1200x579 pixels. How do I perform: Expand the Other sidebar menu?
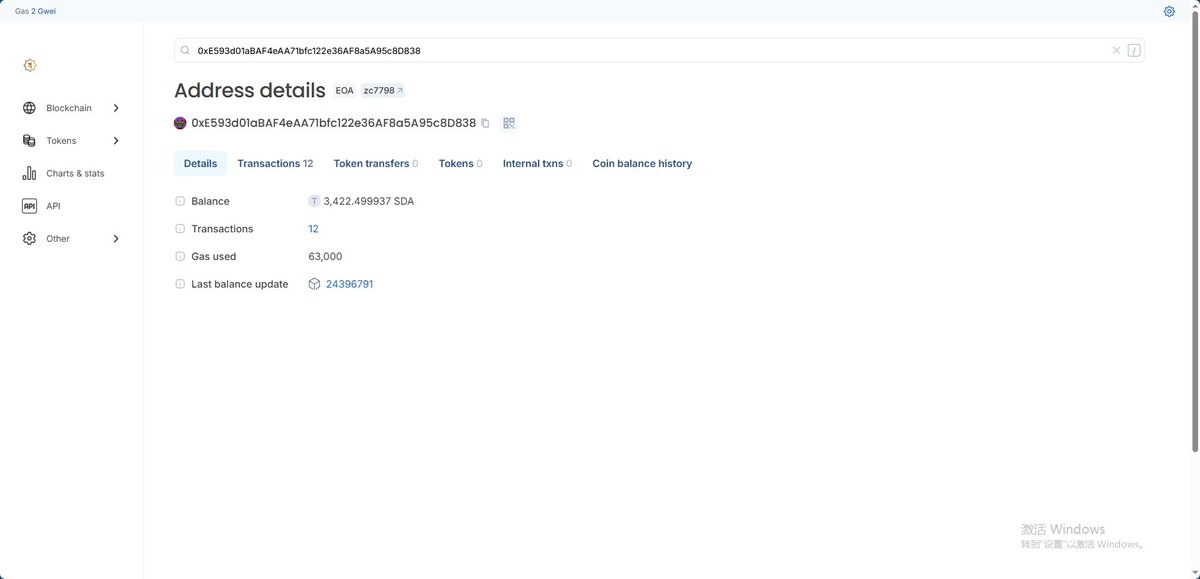(115, 238)
